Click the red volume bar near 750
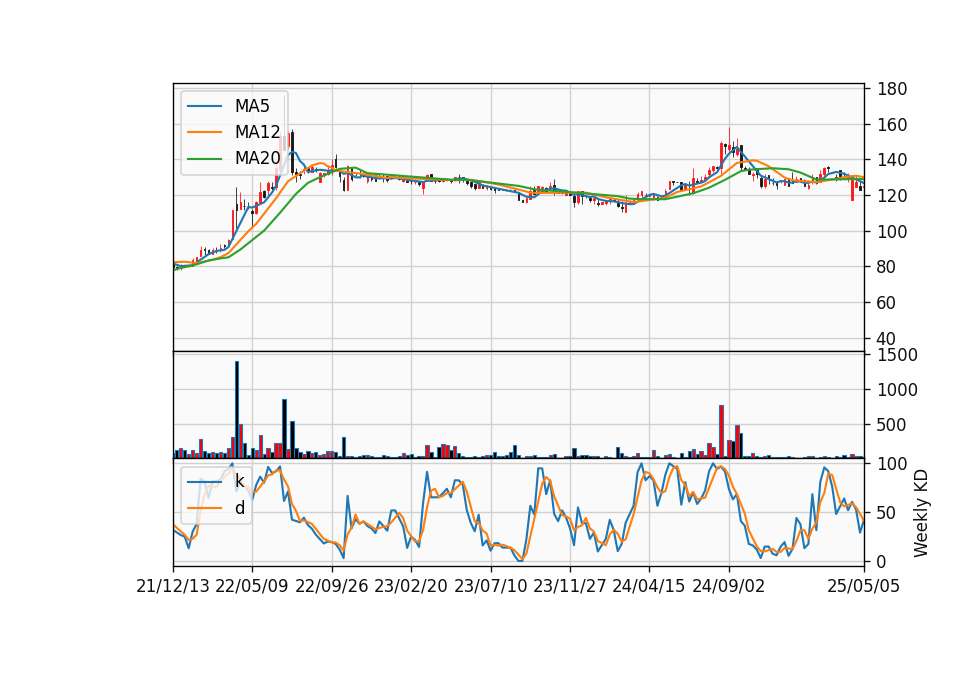Image resolution: width=960 pixels, height=690 pixels. click(722, 432)
